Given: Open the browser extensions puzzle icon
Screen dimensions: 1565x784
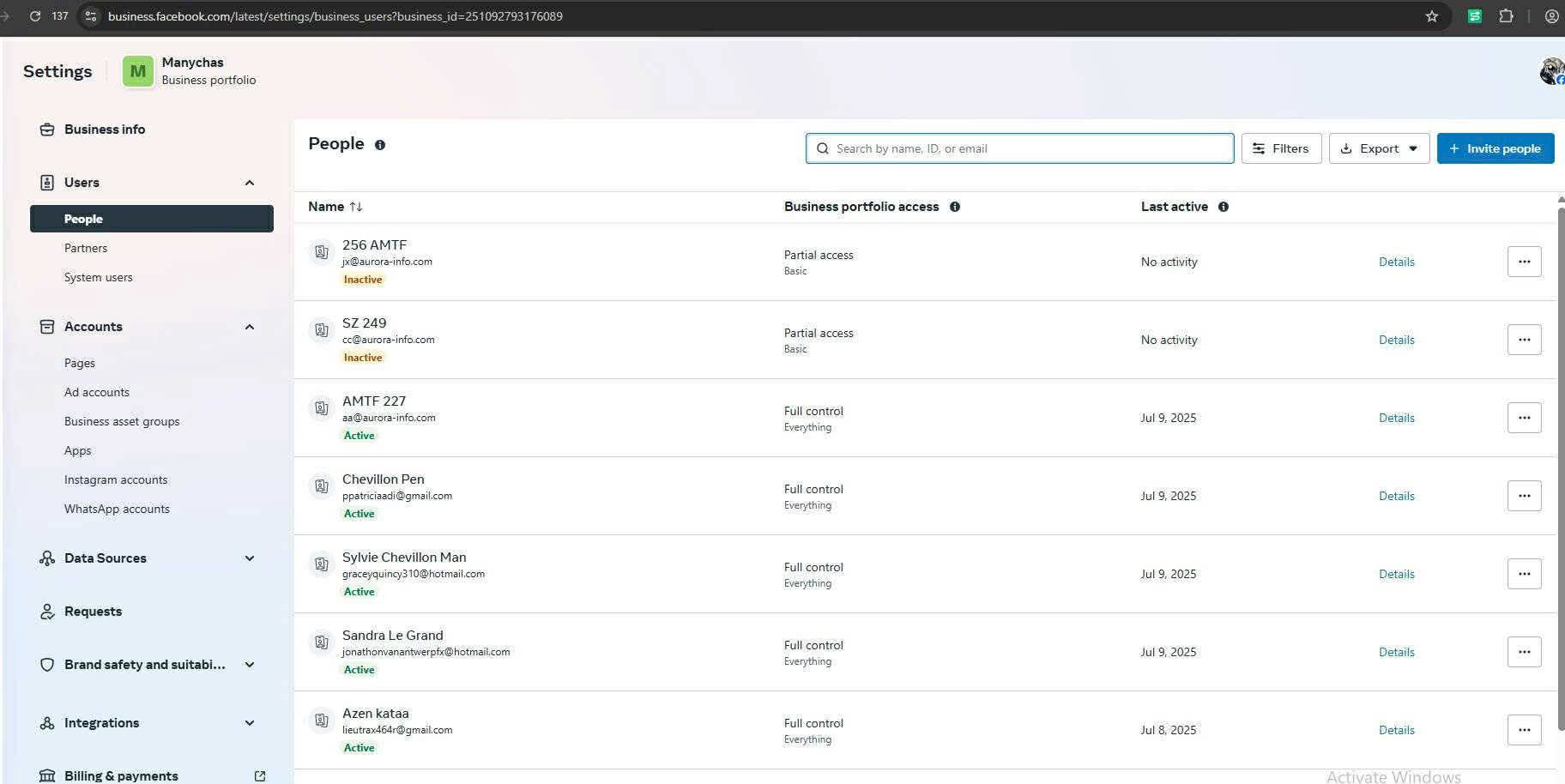Looking at the screenshot, I should point(1506,16).
